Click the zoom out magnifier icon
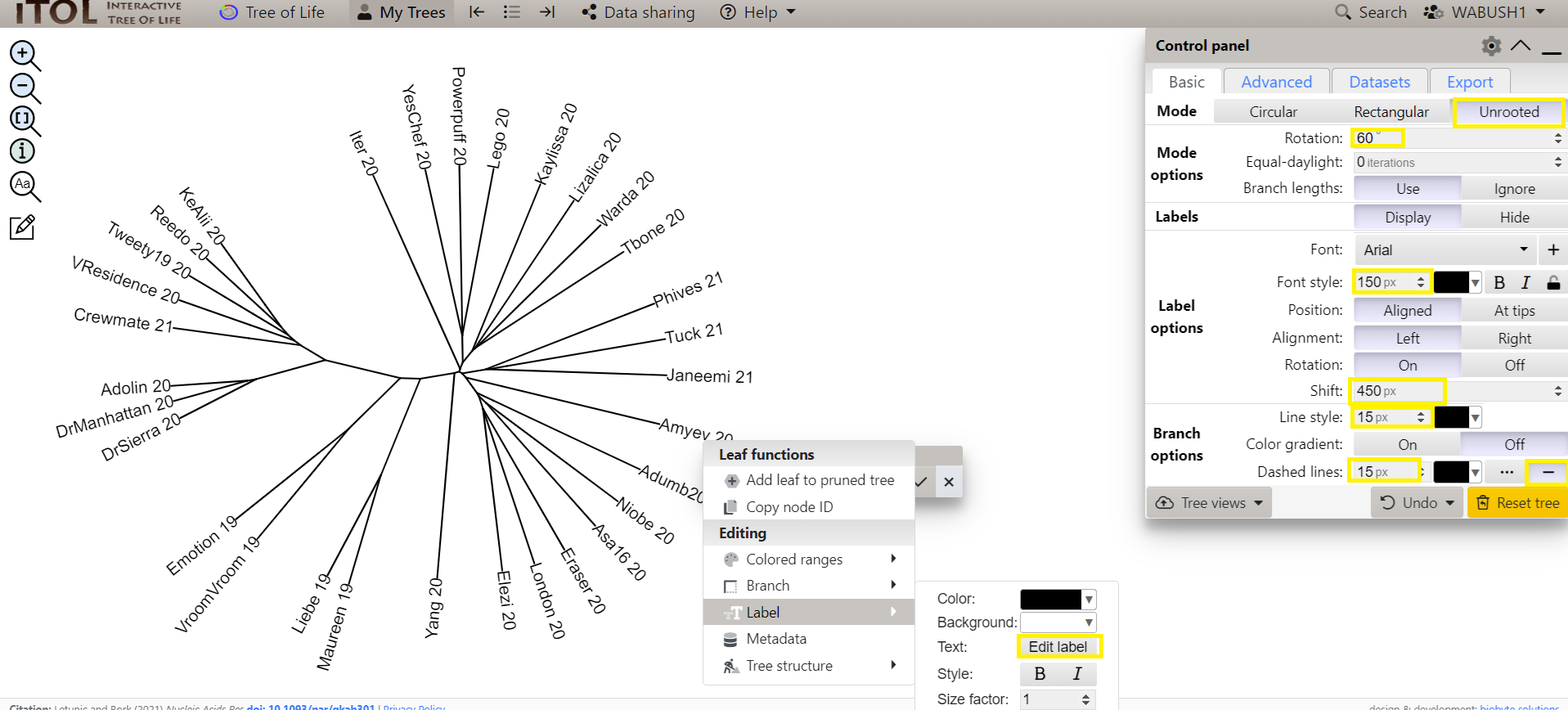Screen dimensions: 1568x710 click(24, 87)
